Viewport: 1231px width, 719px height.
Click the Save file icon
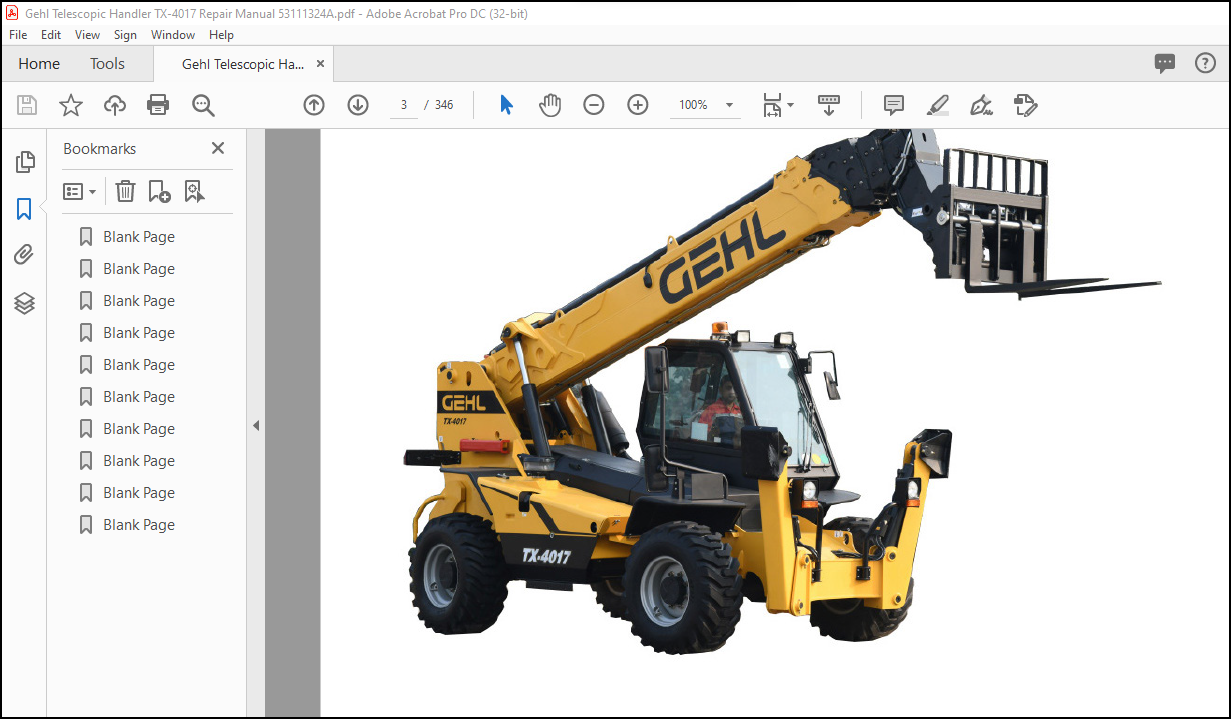coord(27,105)
